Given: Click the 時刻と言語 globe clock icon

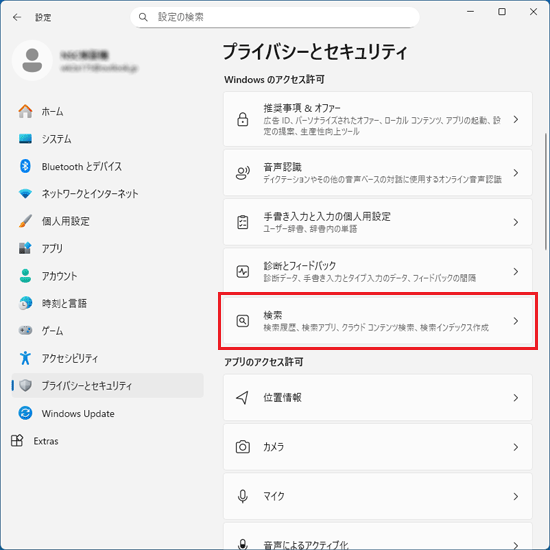Looking at the screenshot, I should (x=25, y=303).
